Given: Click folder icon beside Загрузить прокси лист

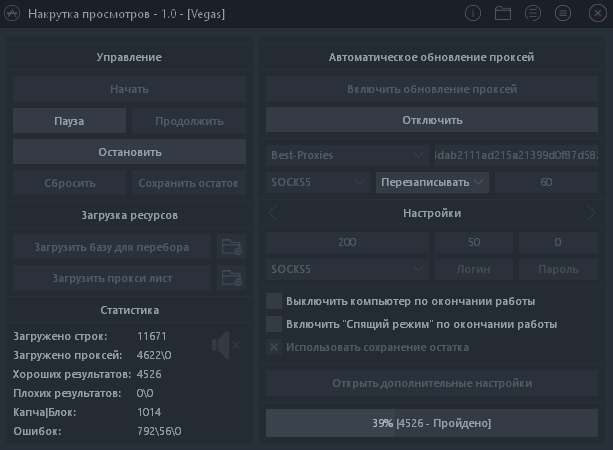Looking at the screenshot, I should pos(232,277).
